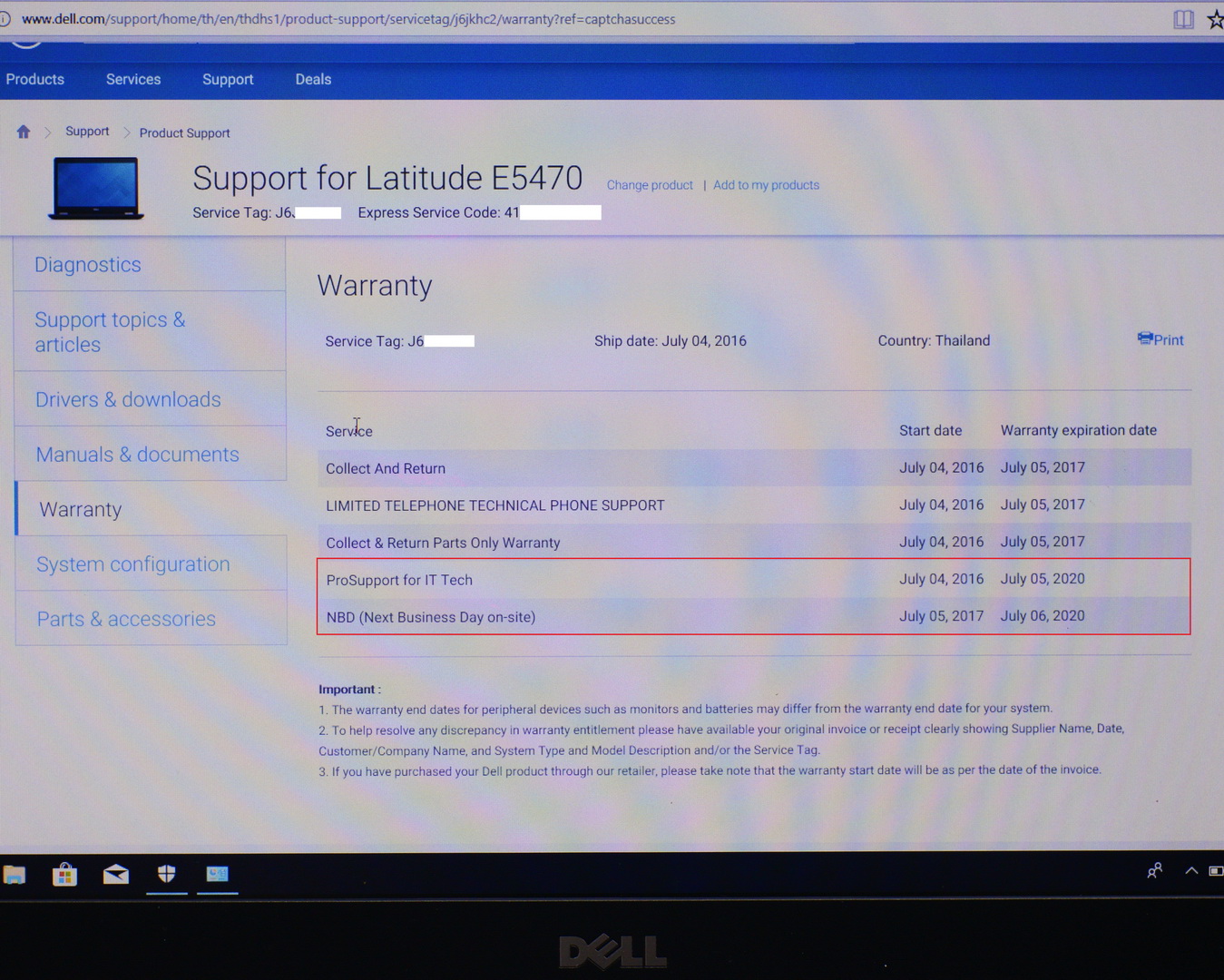The width and height of the screenshot is (1224, 980).
Task: Show hidden system tray icons chevron
Action: point(1191,871)
